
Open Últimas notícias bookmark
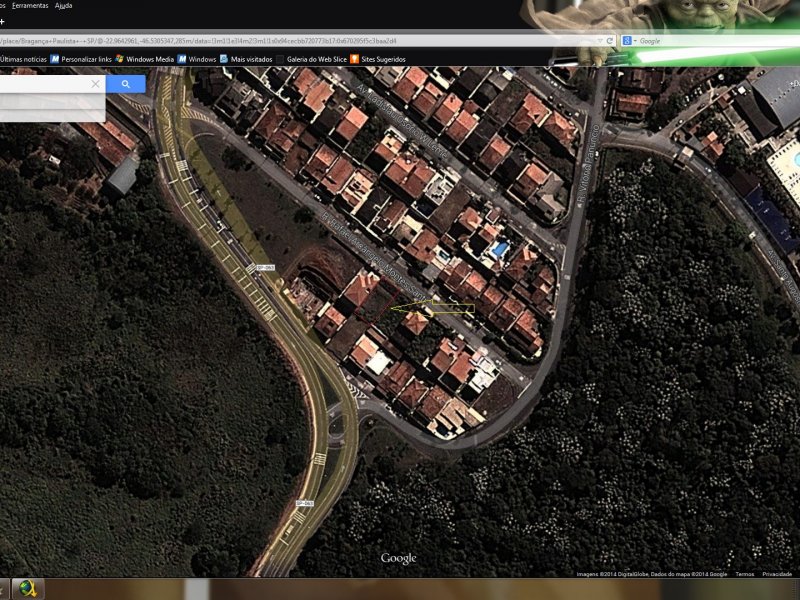[x=23, y=59]
